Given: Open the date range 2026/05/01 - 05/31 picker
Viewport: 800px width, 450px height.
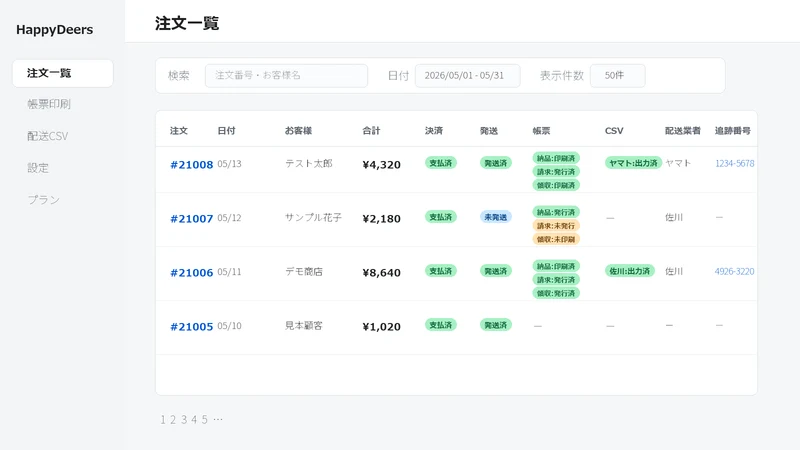Looking at the screenshot, I should tap(467, 76).
